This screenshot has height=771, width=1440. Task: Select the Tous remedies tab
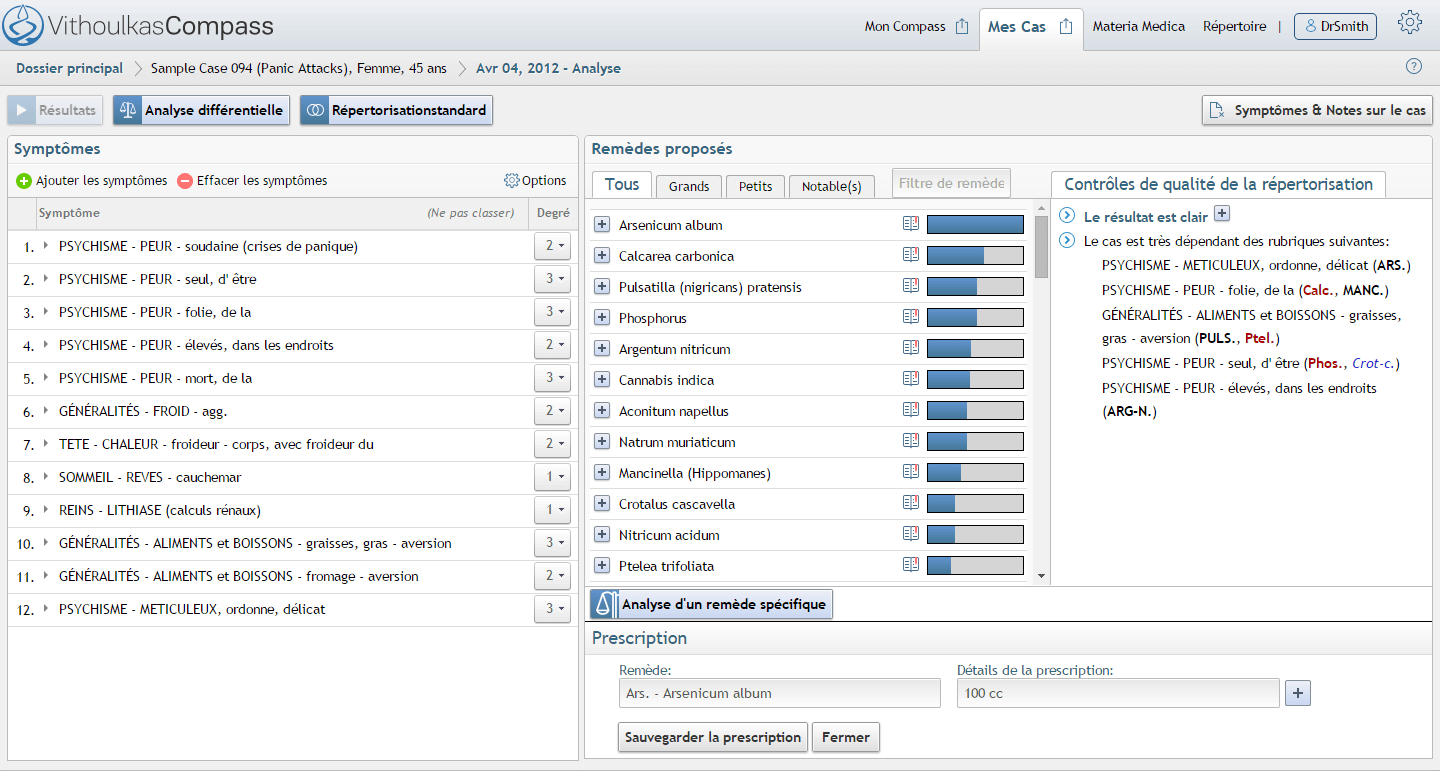click(x=622, y=184)
